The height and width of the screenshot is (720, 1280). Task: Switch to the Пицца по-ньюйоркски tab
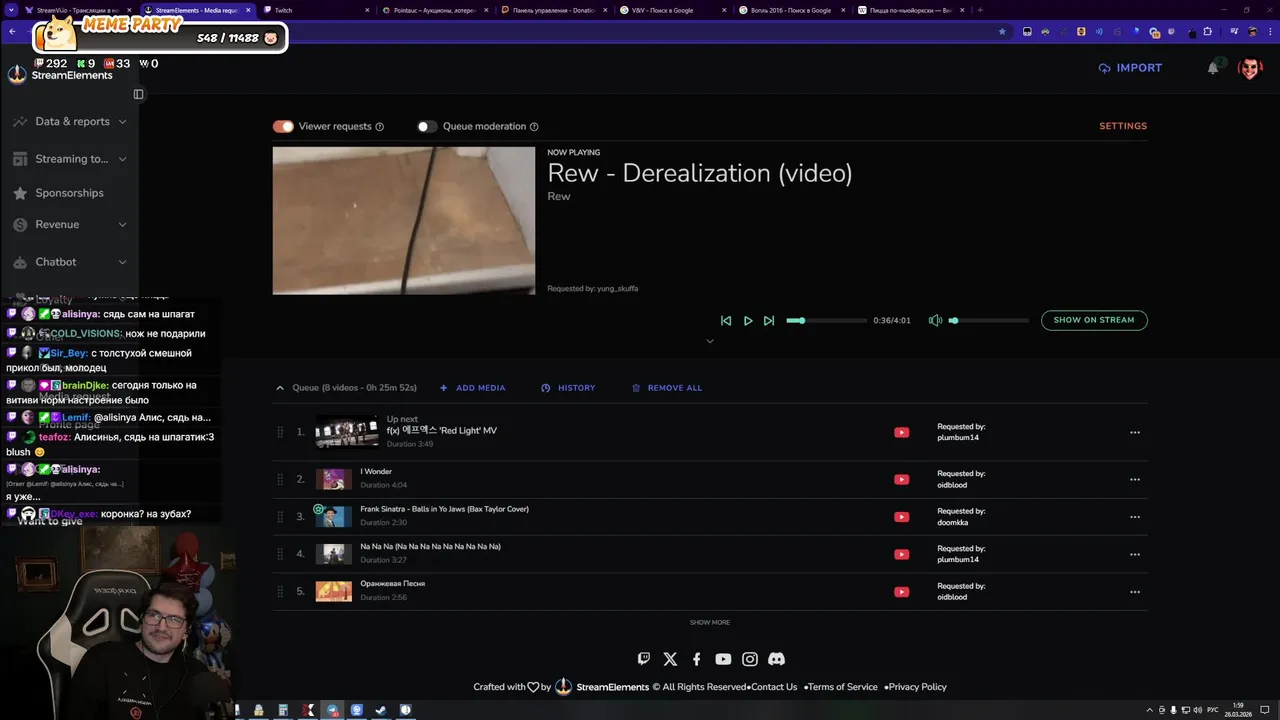(x=910, y=10)
